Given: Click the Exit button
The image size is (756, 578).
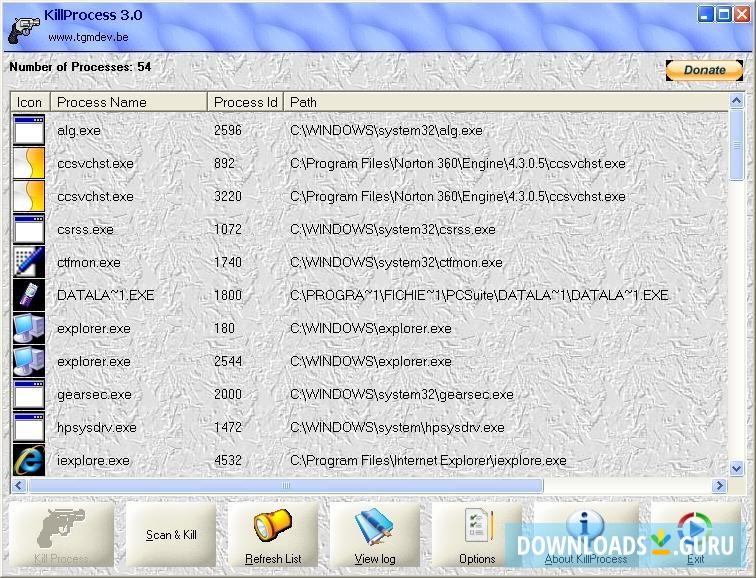Looking at the screenshot, I should point(695,535).
